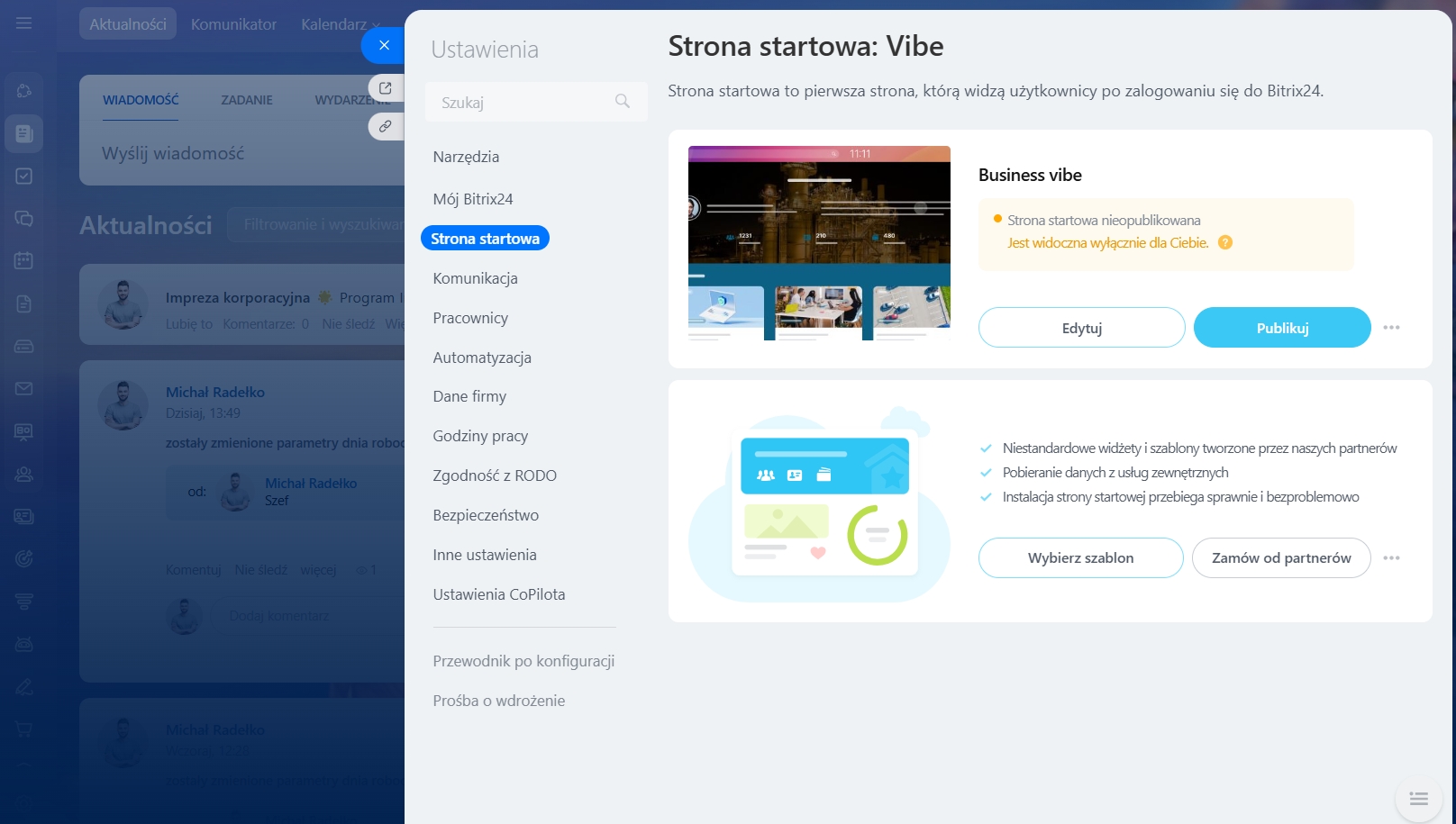Viewport: 1456px width, 824px height.
Task: Select Komunikacja in settings menu
Action: (475, 278)
